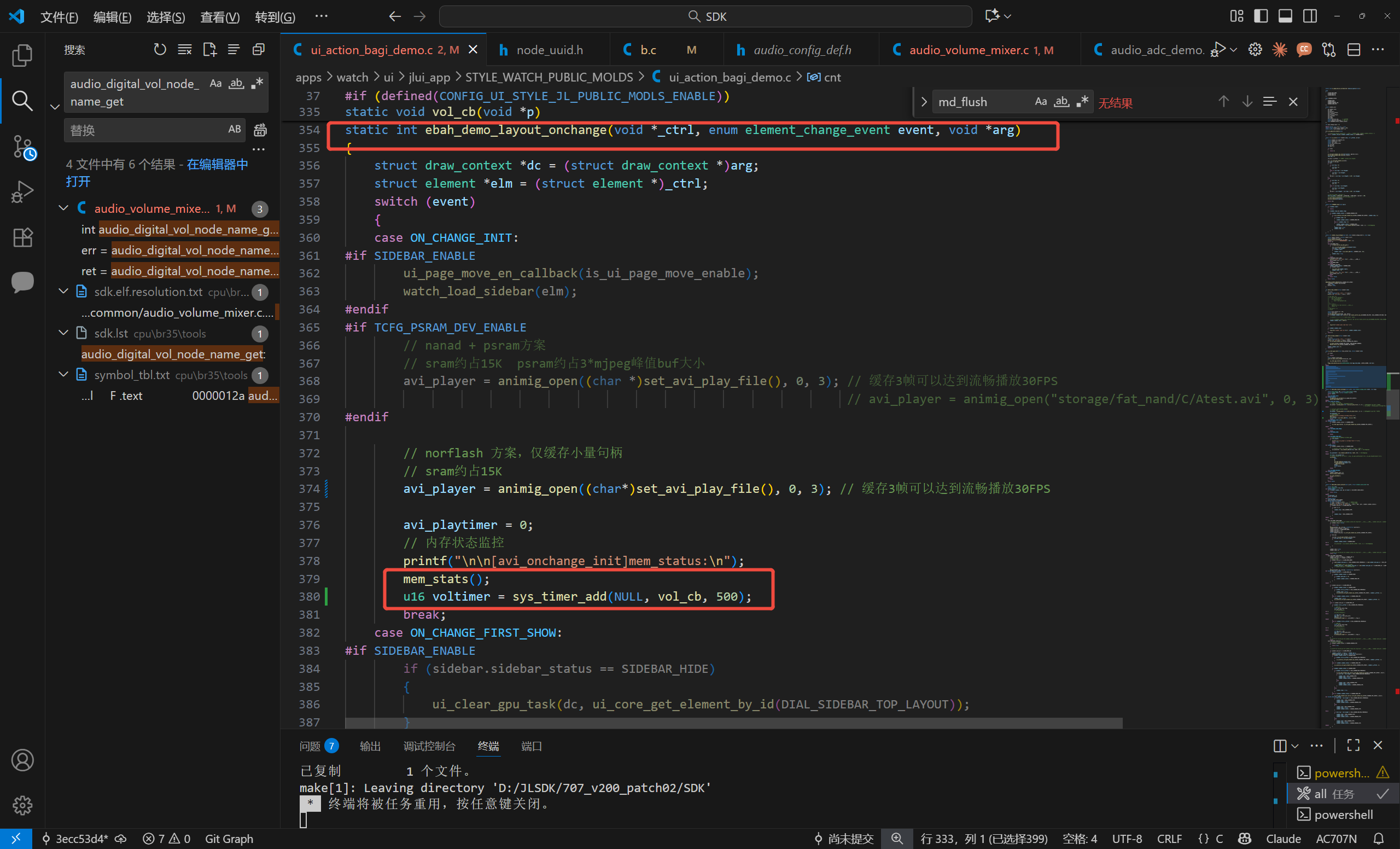Click the 替换 replace input field
Image resolution: width=1400 pixels, height=849 pixels.
click(147, 130)
